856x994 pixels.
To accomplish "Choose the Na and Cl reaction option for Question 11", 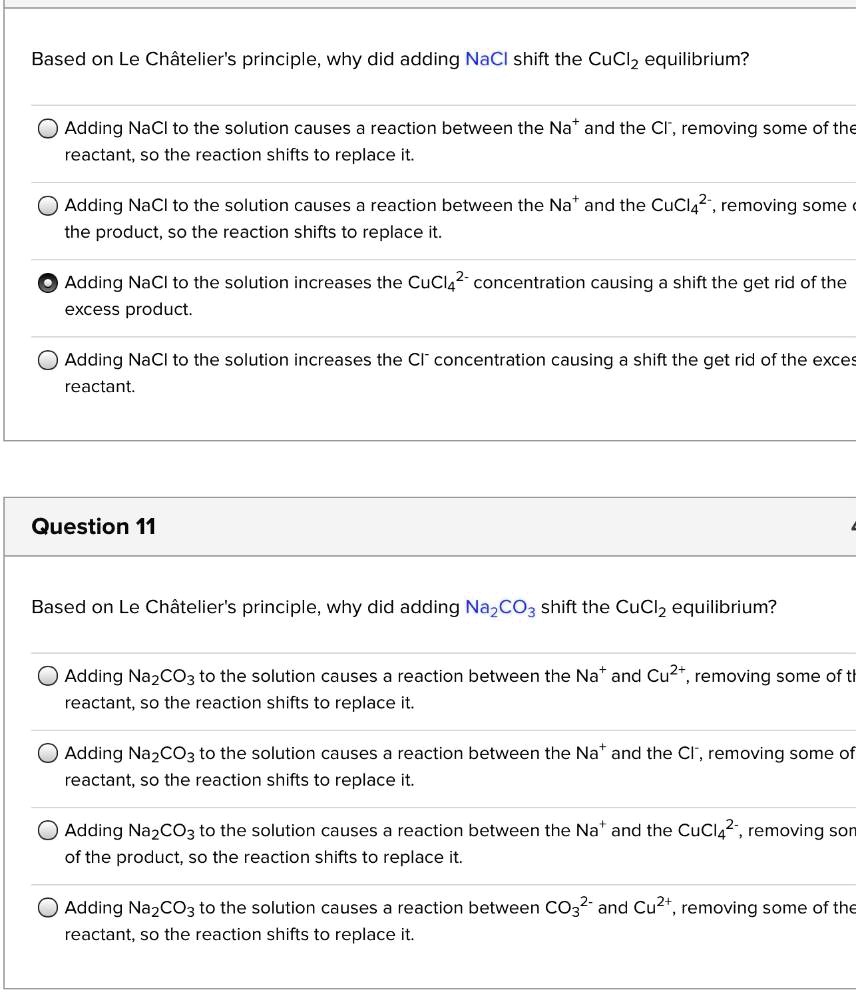I will (x=47, y=753).
